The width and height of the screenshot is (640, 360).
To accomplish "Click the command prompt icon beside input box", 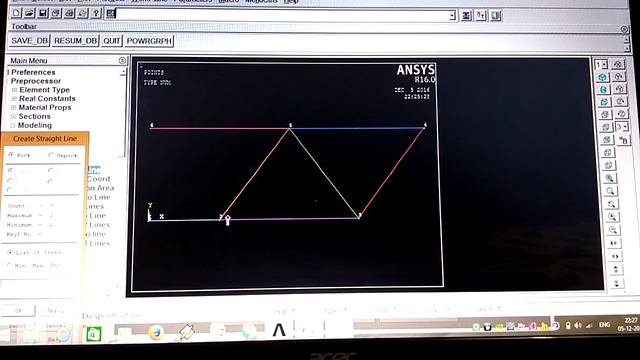I will pos(111,13).
